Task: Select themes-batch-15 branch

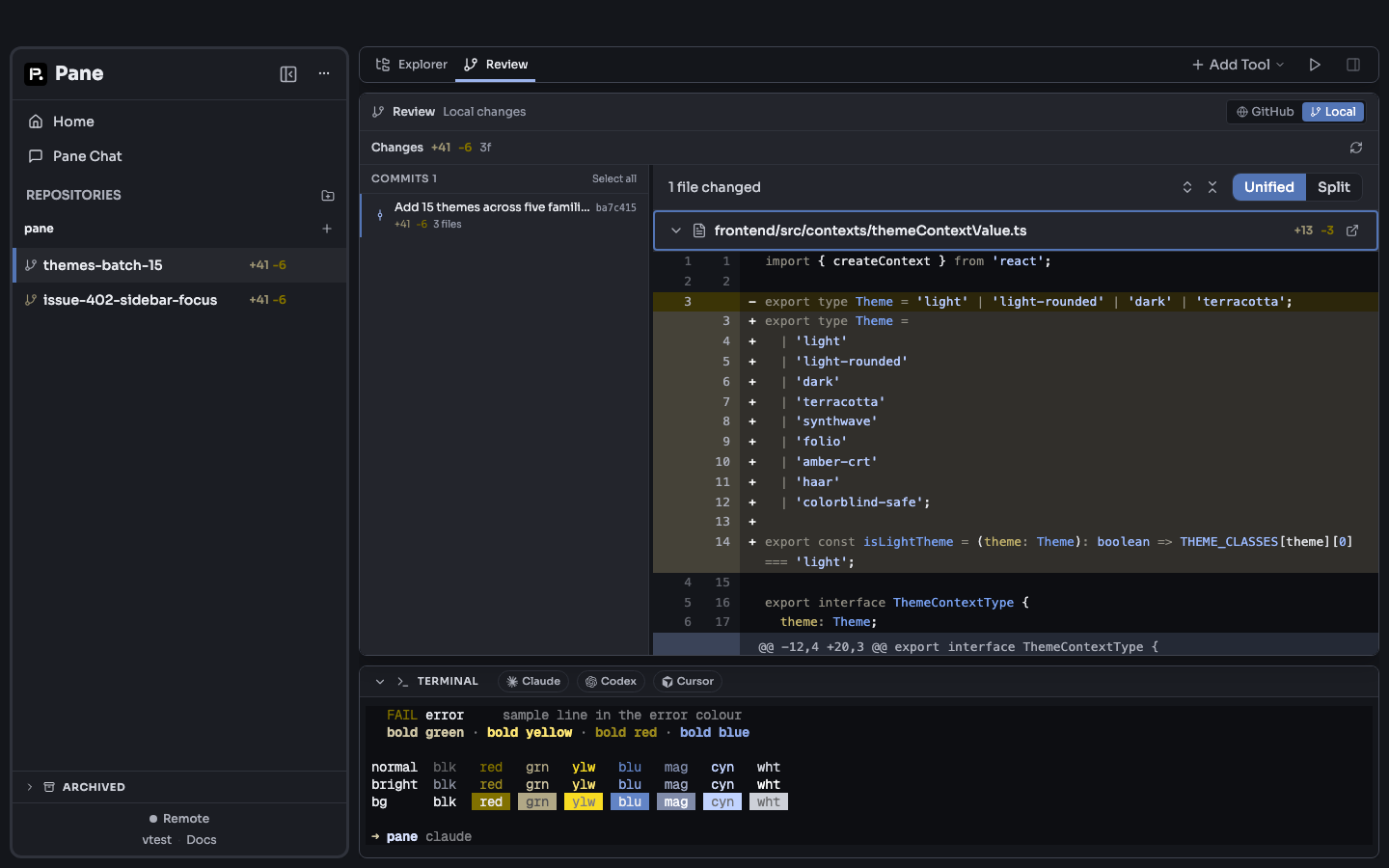Action: 179,265
